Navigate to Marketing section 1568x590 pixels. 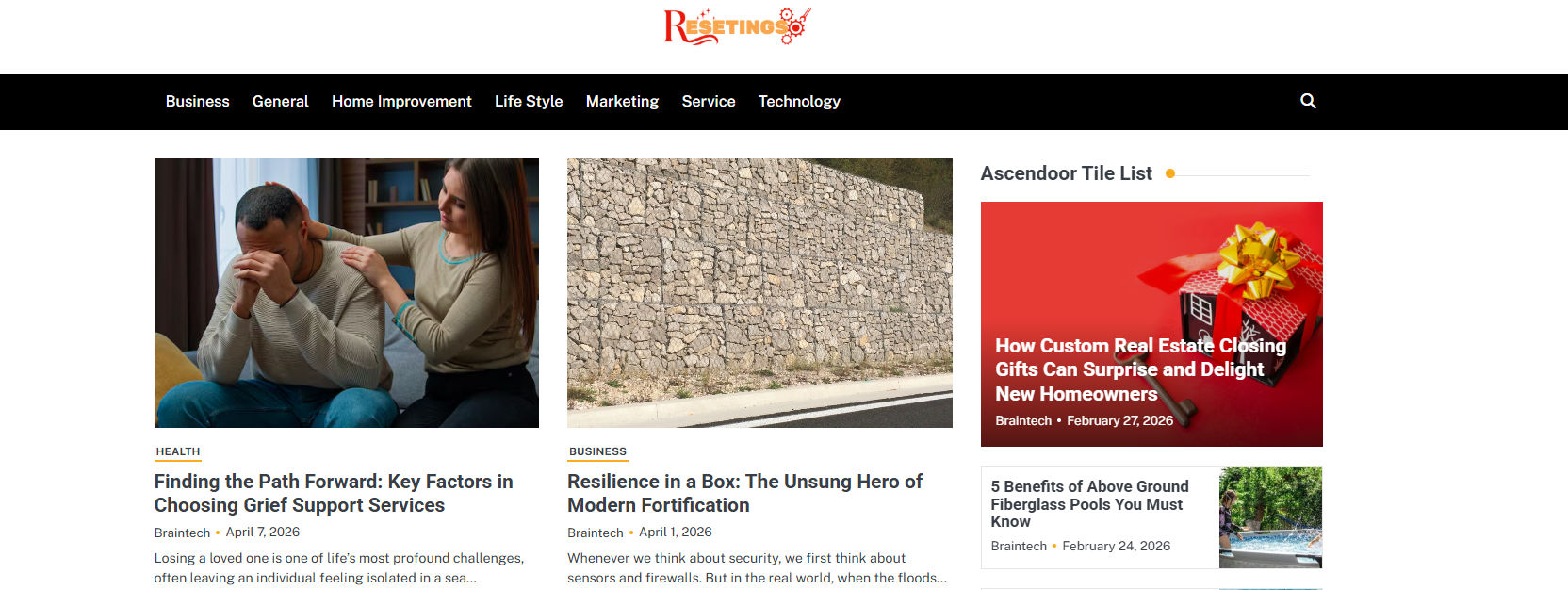[x=622, y=101]
